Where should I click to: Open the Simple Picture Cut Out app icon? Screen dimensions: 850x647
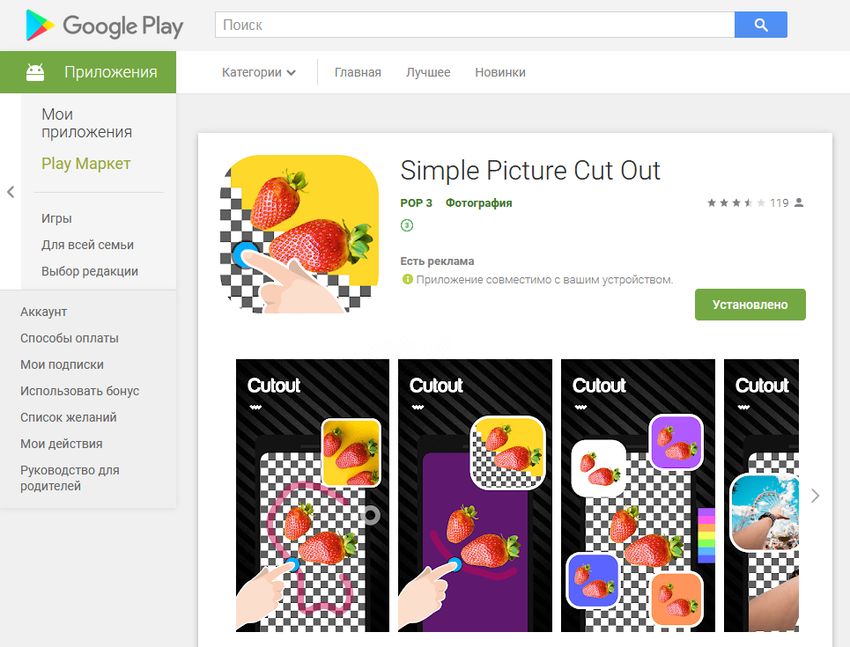tap(299, 234)
